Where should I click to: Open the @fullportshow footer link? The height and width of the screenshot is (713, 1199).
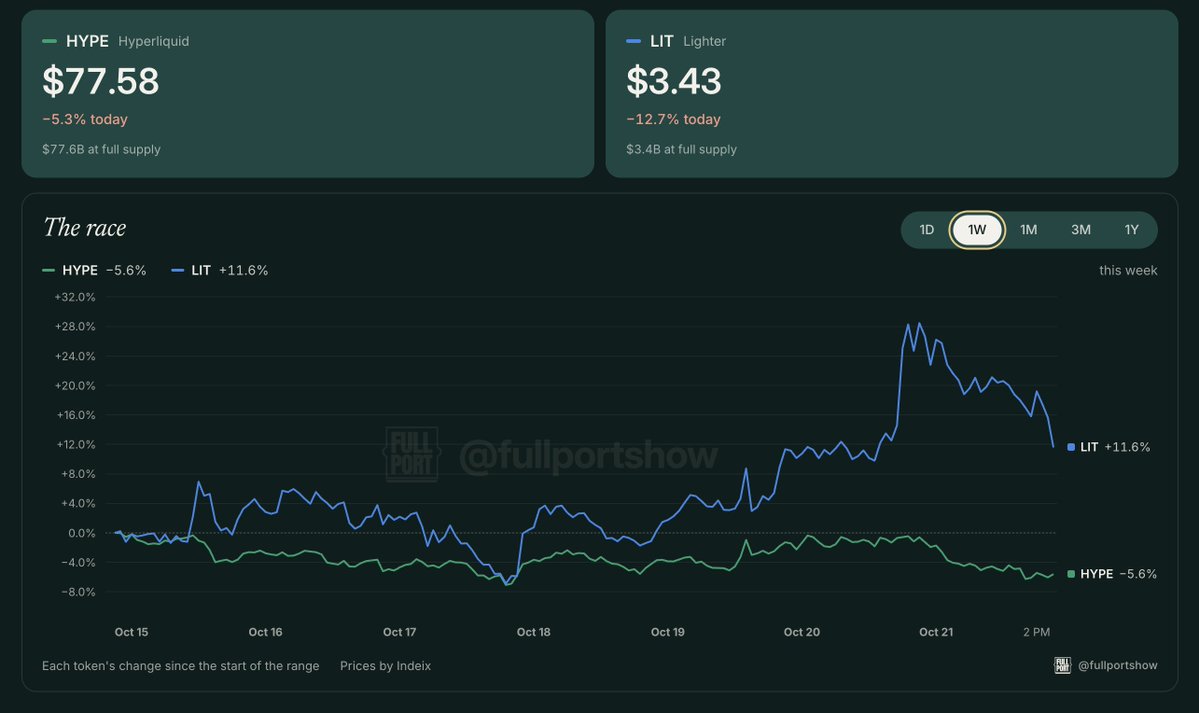(x=1117, y=666)
